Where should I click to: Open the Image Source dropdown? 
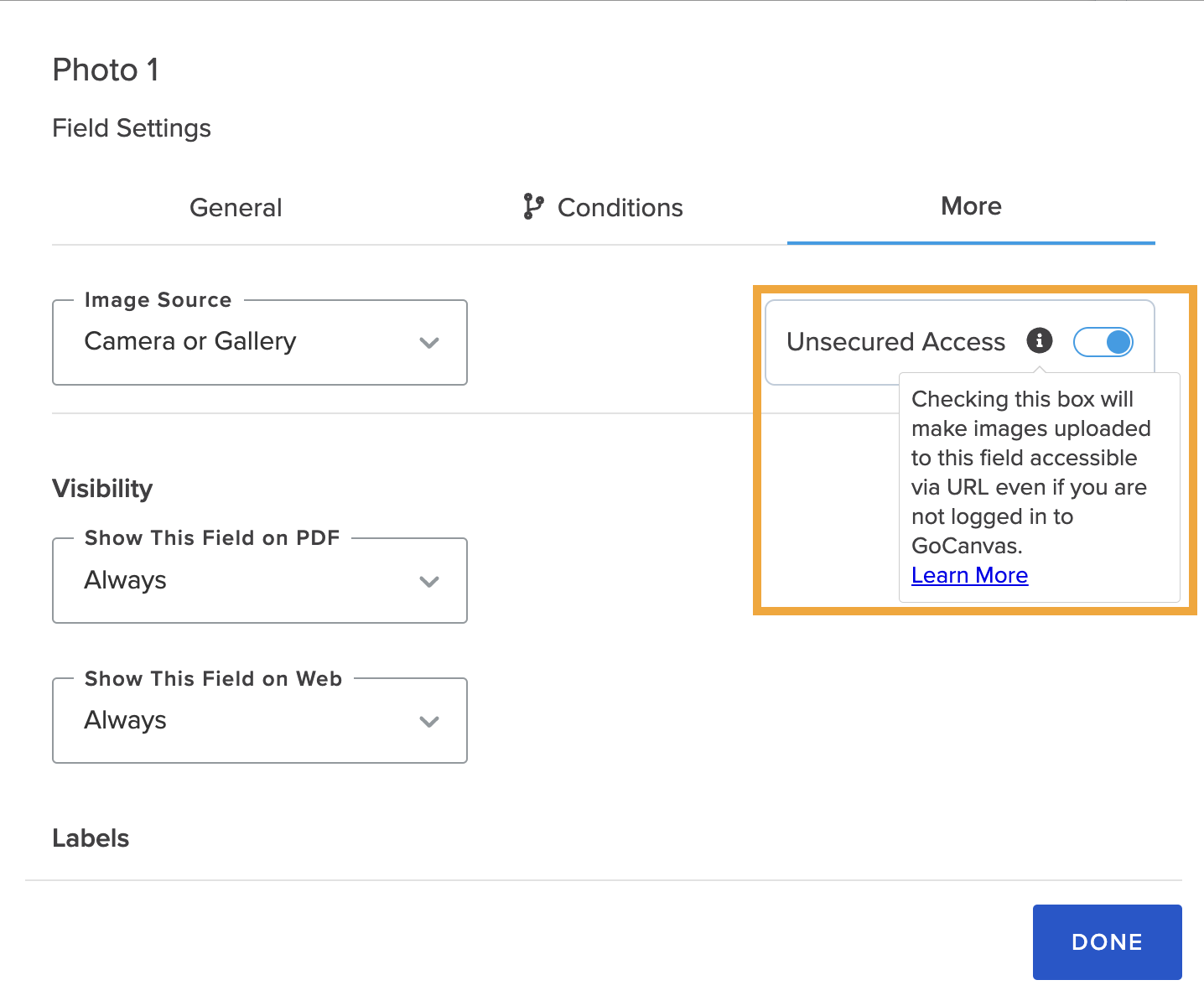(x=260, y=342)
